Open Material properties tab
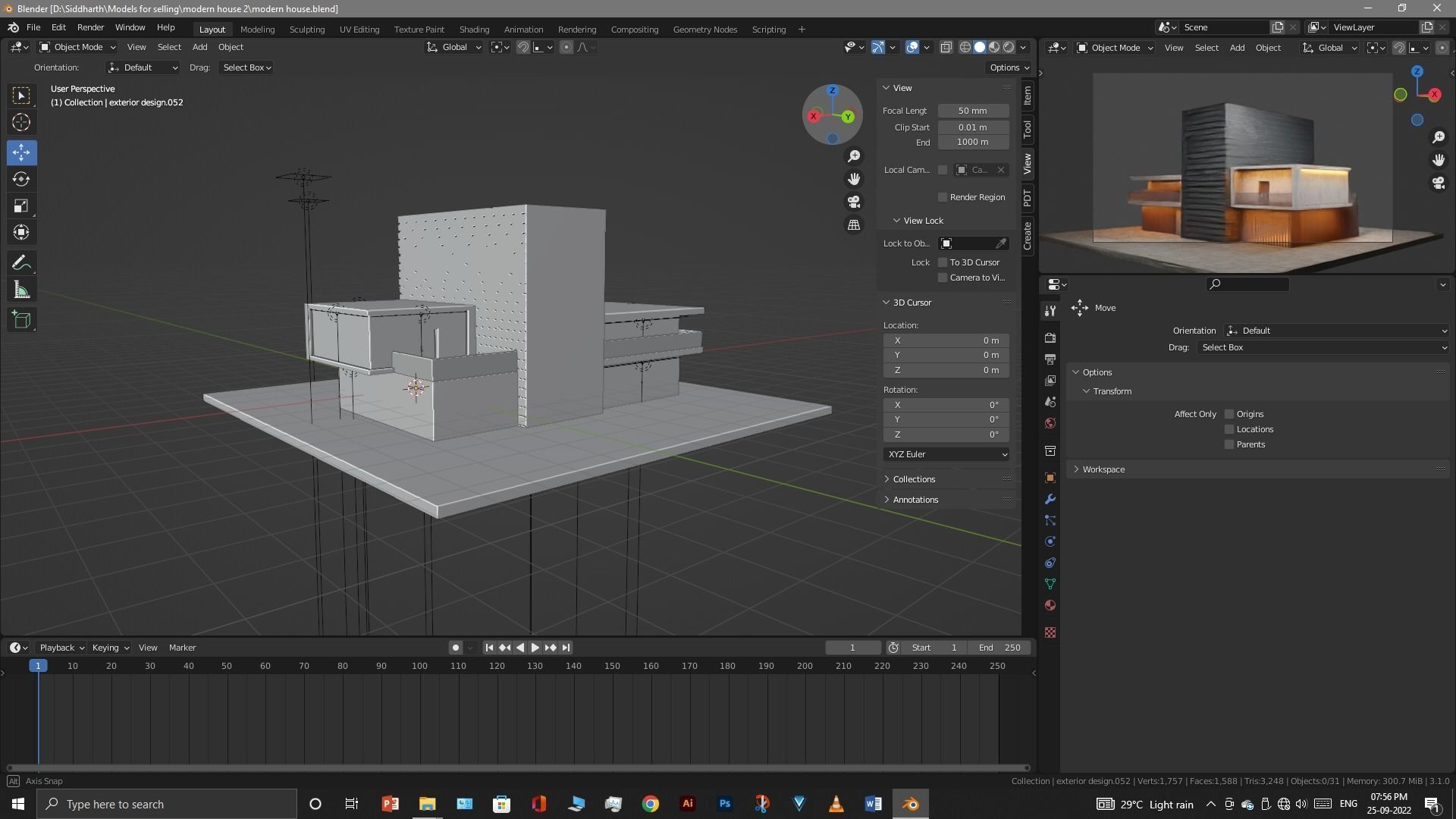 (x=1050, y=605)
